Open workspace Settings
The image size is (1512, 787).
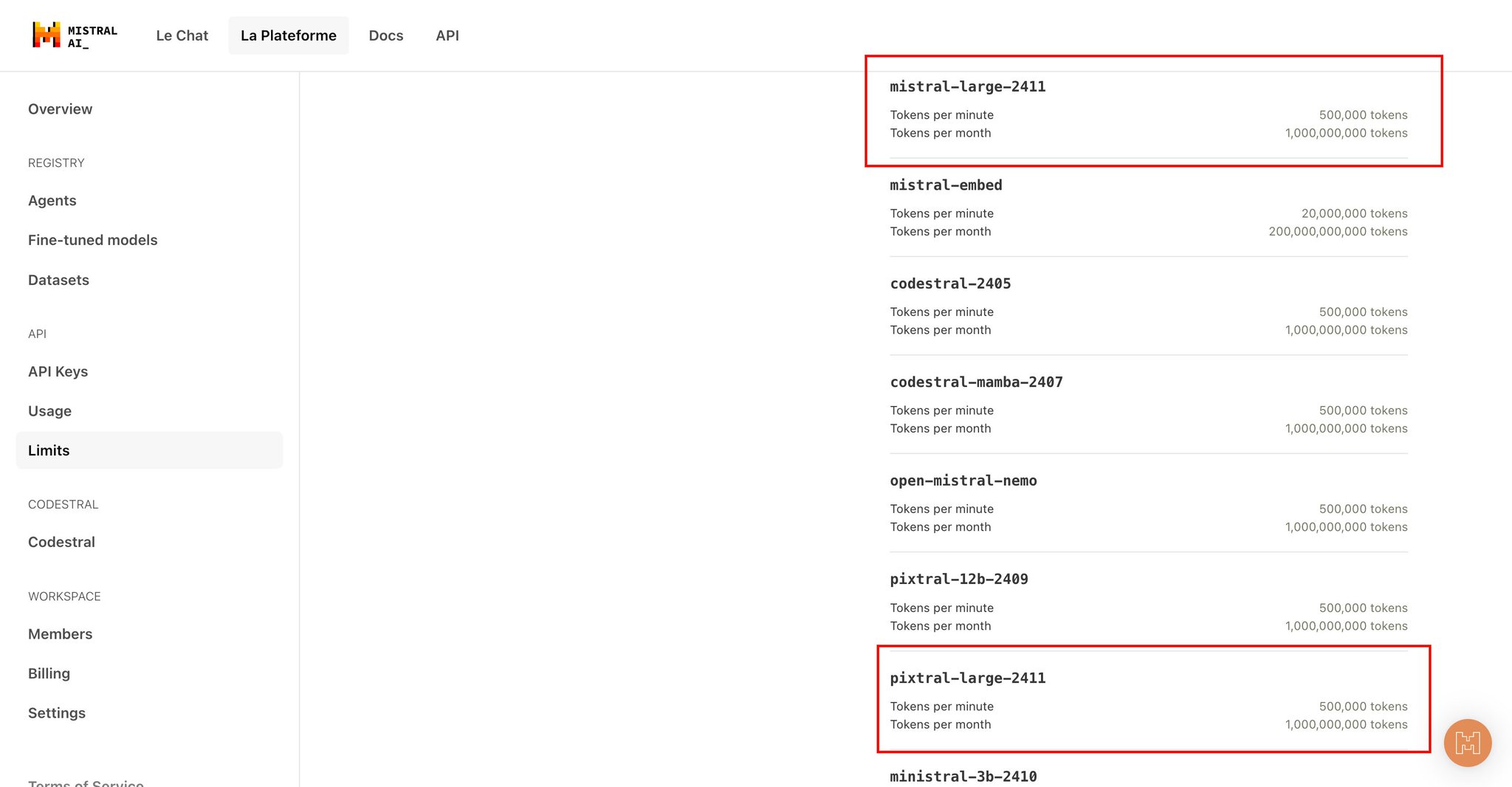(x=57, y=713)
